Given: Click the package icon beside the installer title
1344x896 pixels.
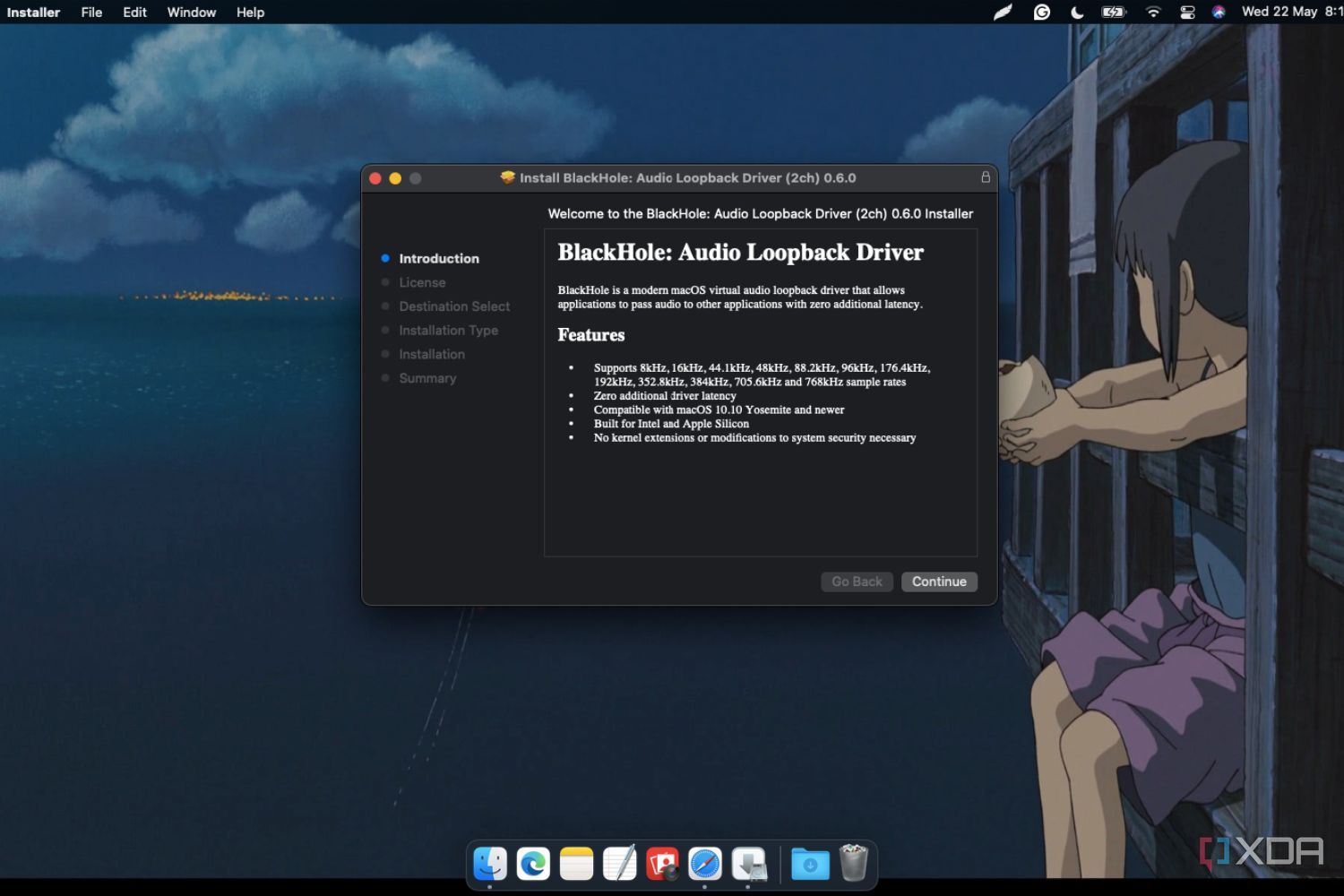Looking at the screenshot, I should click(508, 177).
